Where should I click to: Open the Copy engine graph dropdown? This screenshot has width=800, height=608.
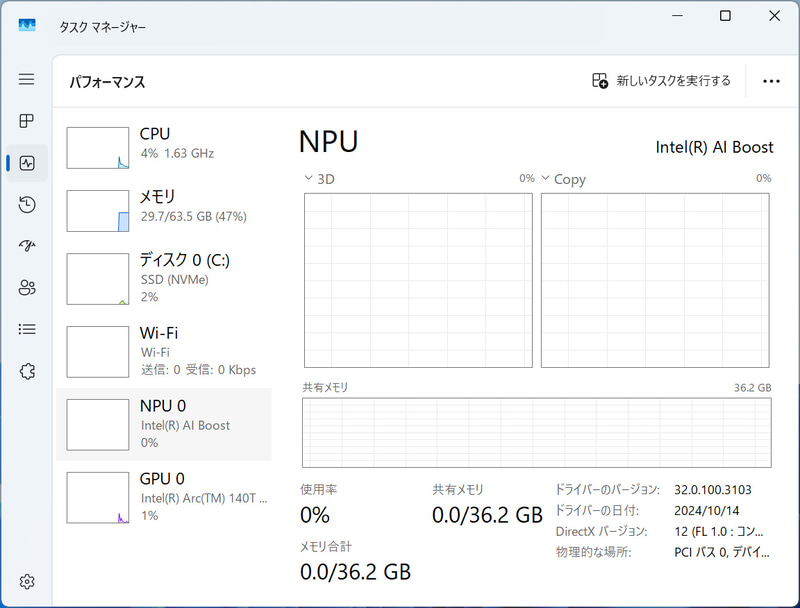(x=546, y=178)
